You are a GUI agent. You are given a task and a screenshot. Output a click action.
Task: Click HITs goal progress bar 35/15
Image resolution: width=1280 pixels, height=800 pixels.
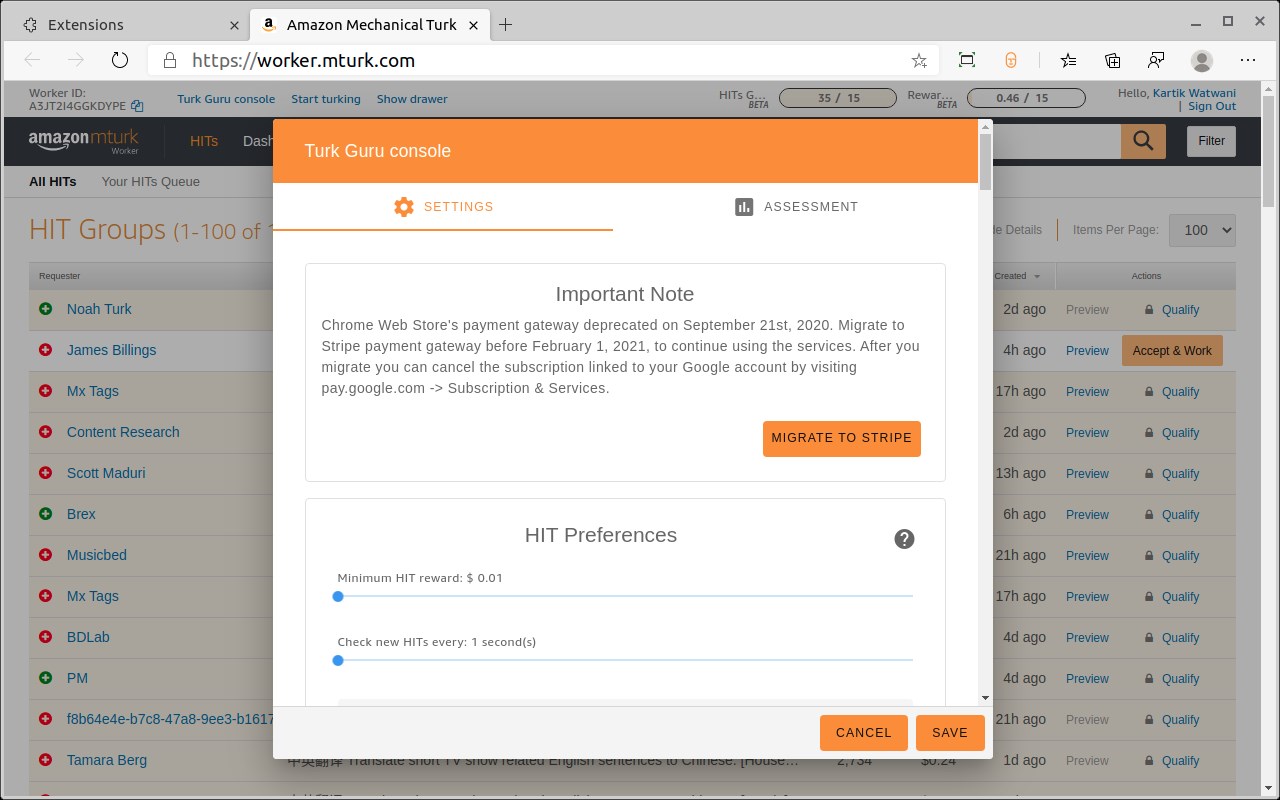[x=838, y=98]
